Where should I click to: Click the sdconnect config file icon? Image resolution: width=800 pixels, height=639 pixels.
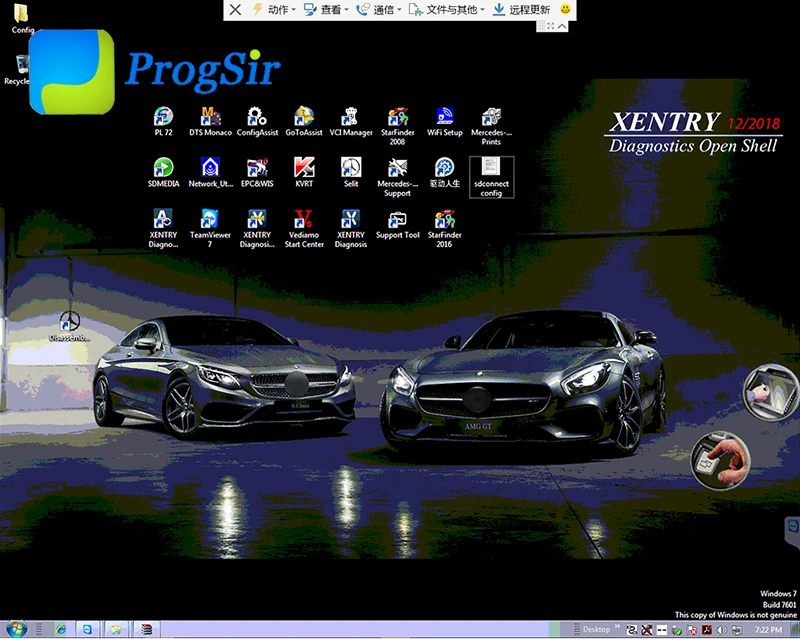click(491, 177)
